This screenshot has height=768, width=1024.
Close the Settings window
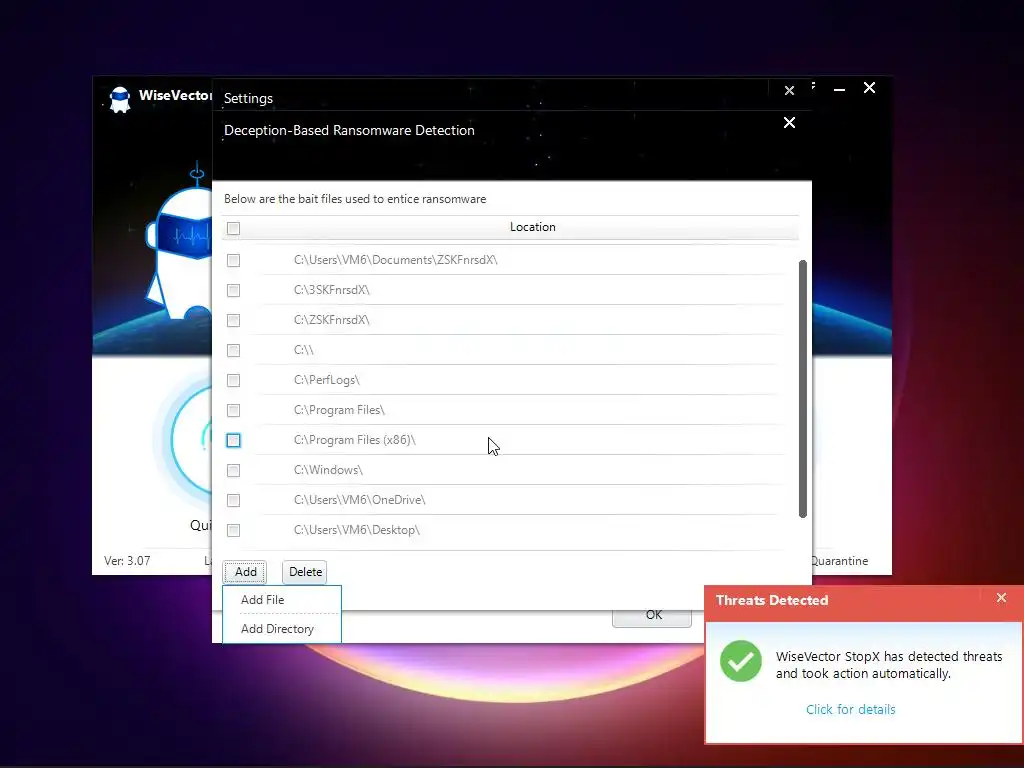click(x=789, y=91)
